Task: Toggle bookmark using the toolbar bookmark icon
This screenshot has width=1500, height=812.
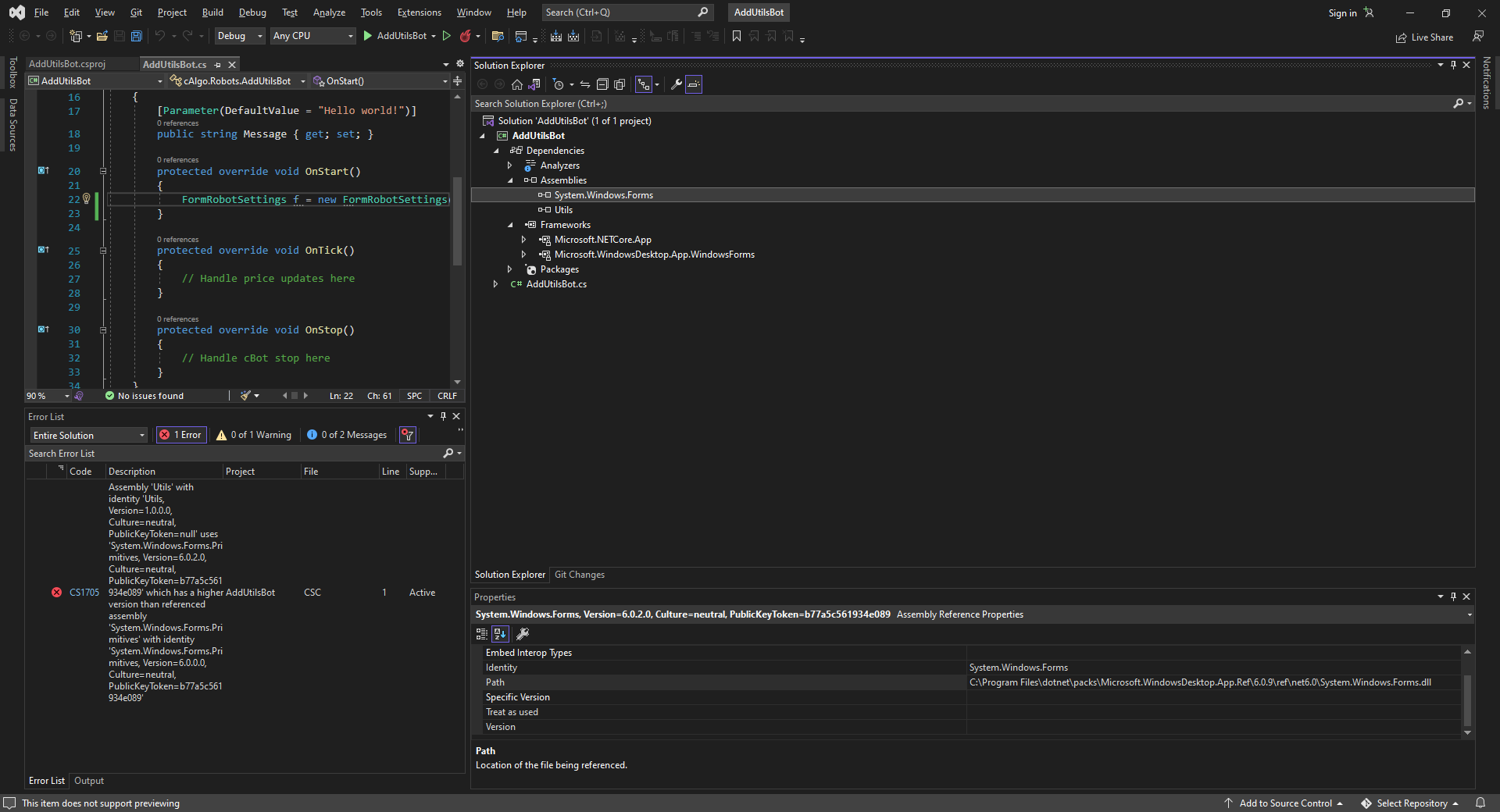Action: pyautogui.click(x=736, y=36)
